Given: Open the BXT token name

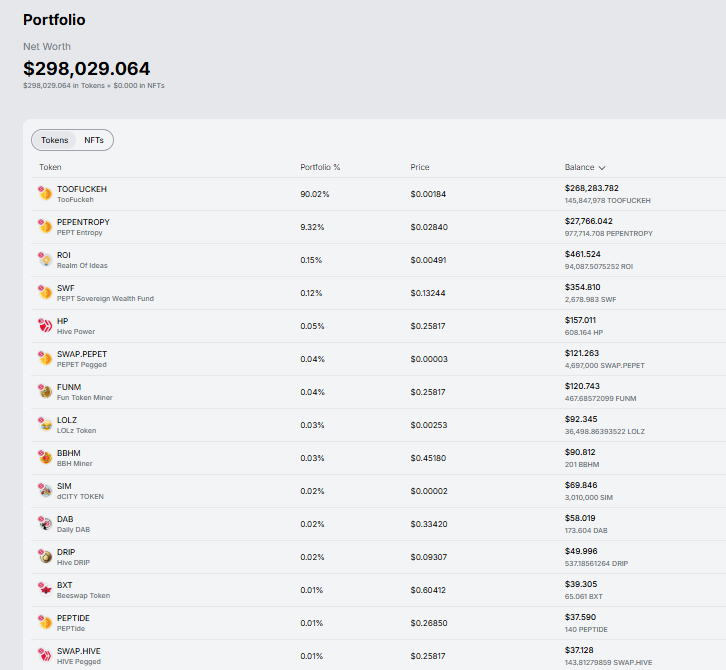Looking at the screenshot, I should click(x=64, y=585).
